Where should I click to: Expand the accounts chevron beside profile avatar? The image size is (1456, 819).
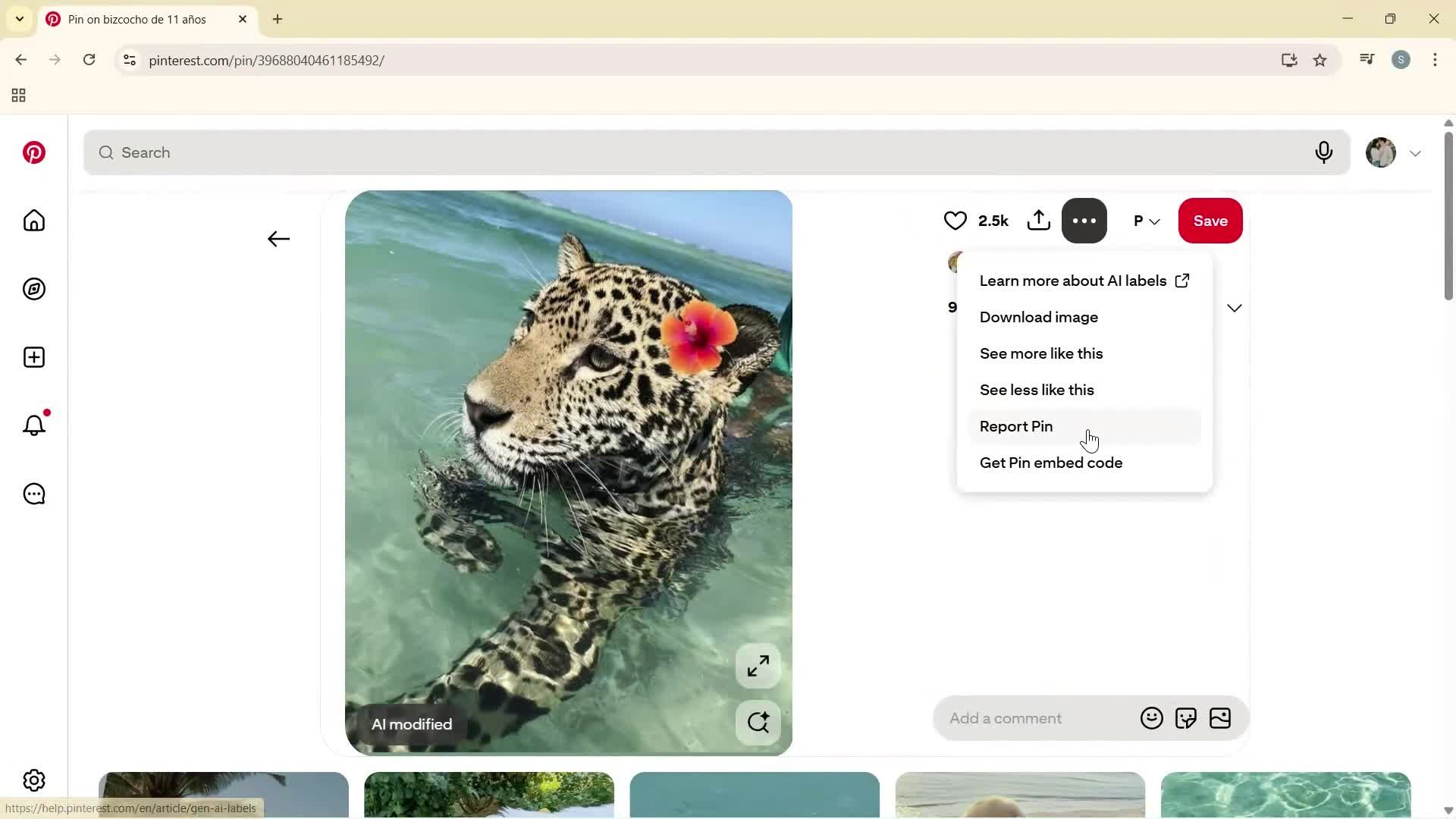click(x=1415, y=153)
